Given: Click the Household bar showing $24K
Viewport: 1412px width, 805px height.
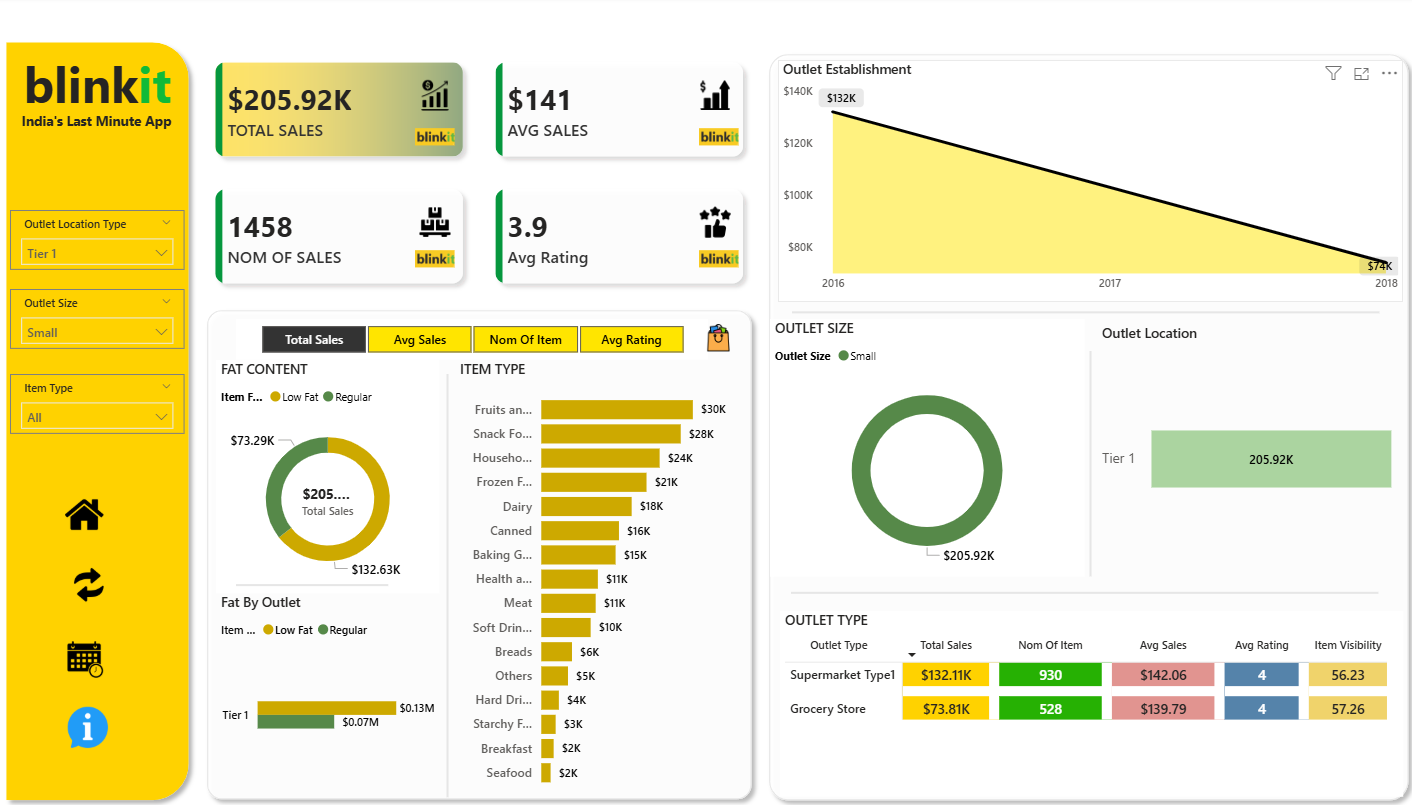Looking at the screenshot, I should [x=600, y=457].
